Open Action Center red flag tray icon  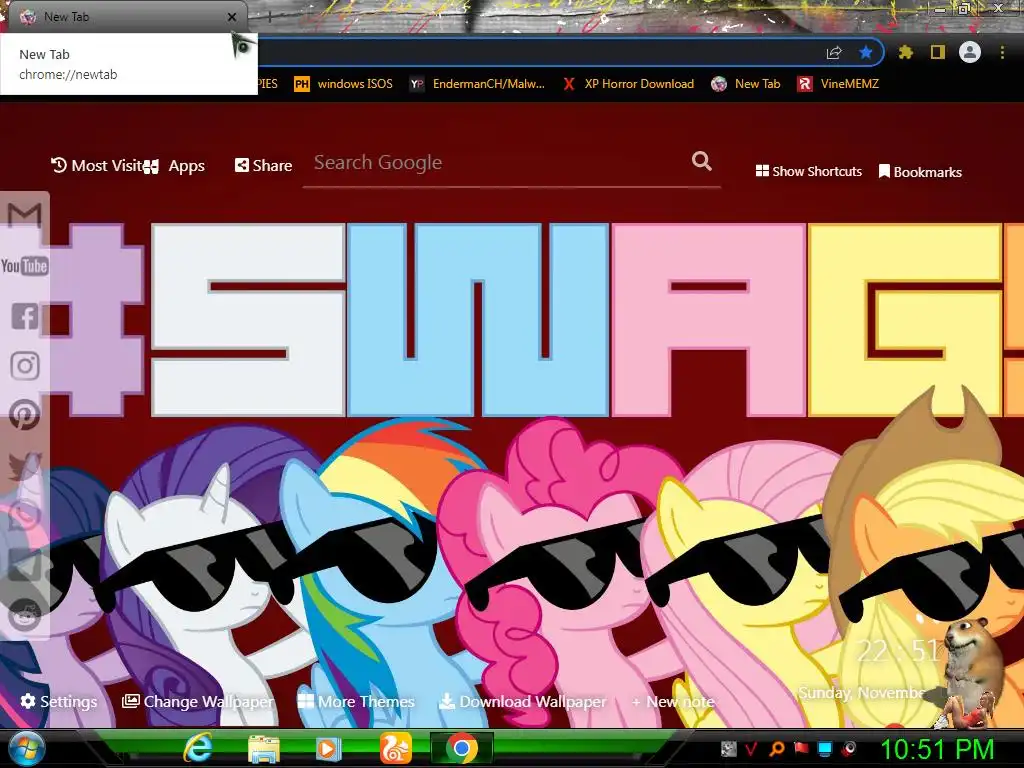[801, 748]
